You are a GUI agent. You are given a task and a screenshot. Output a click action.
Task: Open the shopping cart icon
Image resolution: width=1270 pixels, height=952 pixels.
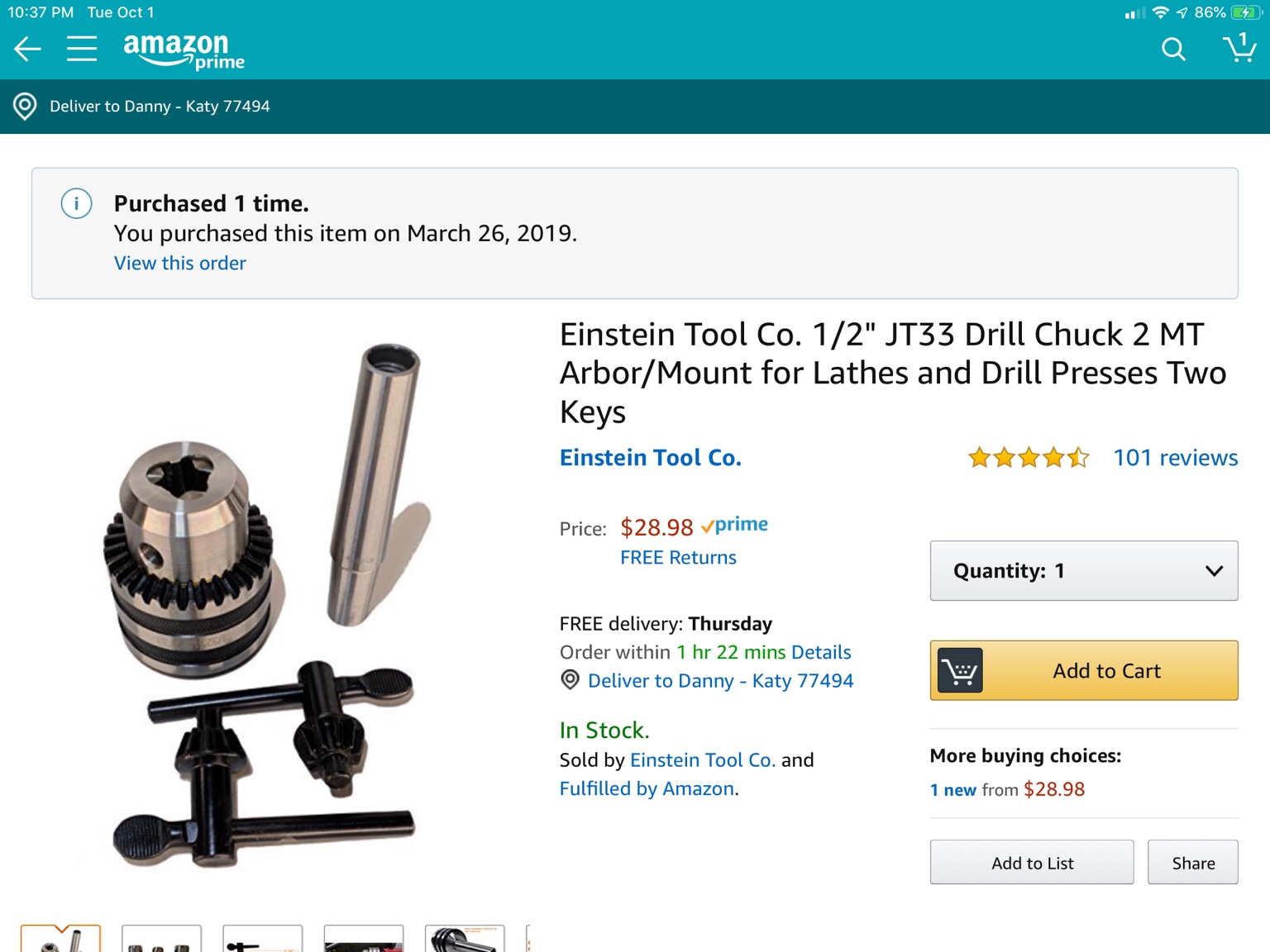(1239, 48)
